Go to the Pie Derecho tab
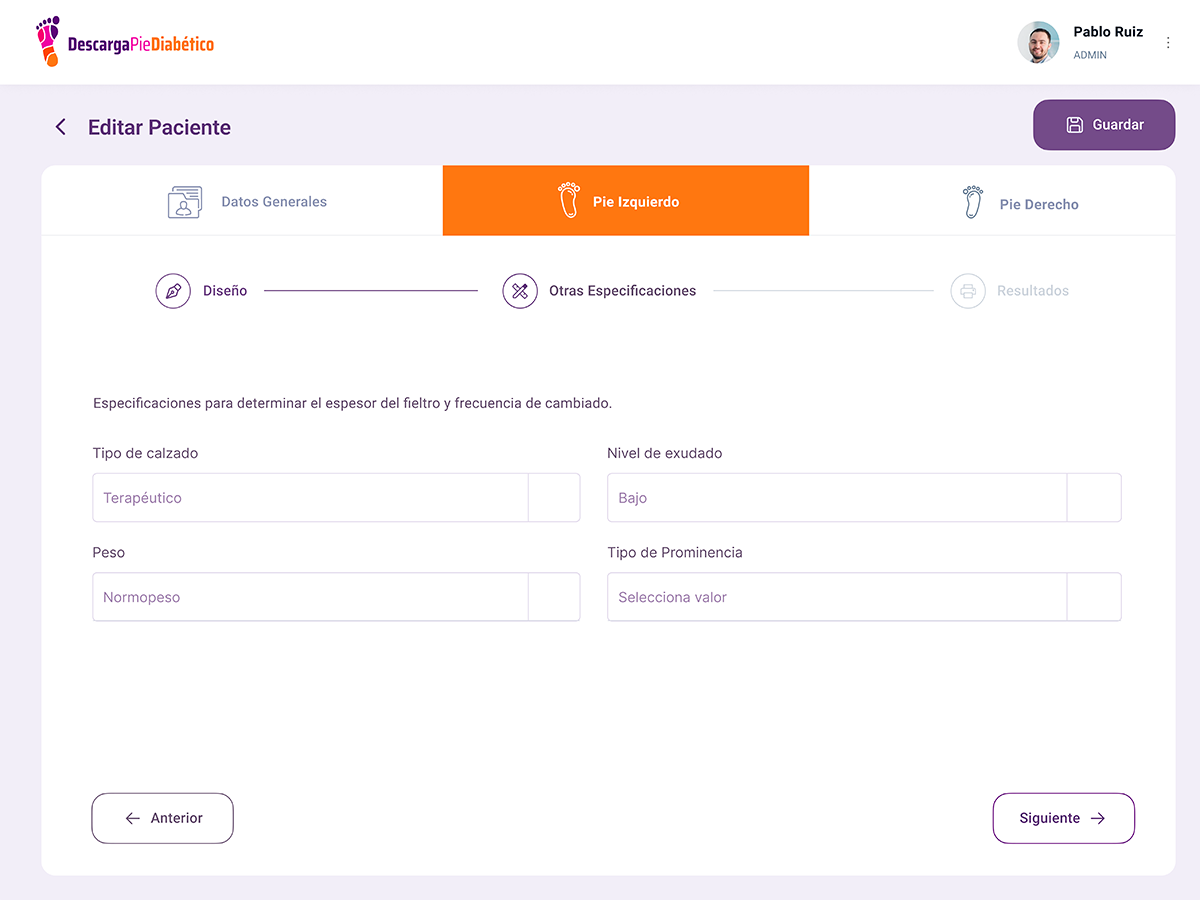This screenshot has width=1200, height=900. tap(1038, 204)
